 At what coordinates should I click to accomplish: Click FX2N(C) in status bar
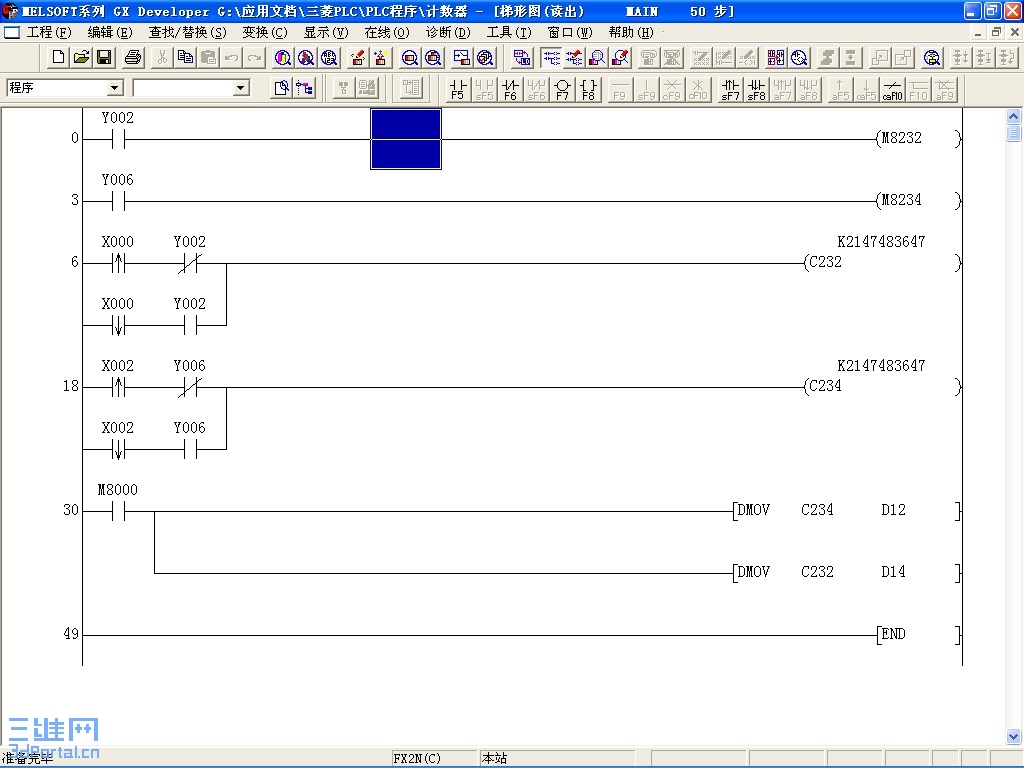tap(417, 758)
